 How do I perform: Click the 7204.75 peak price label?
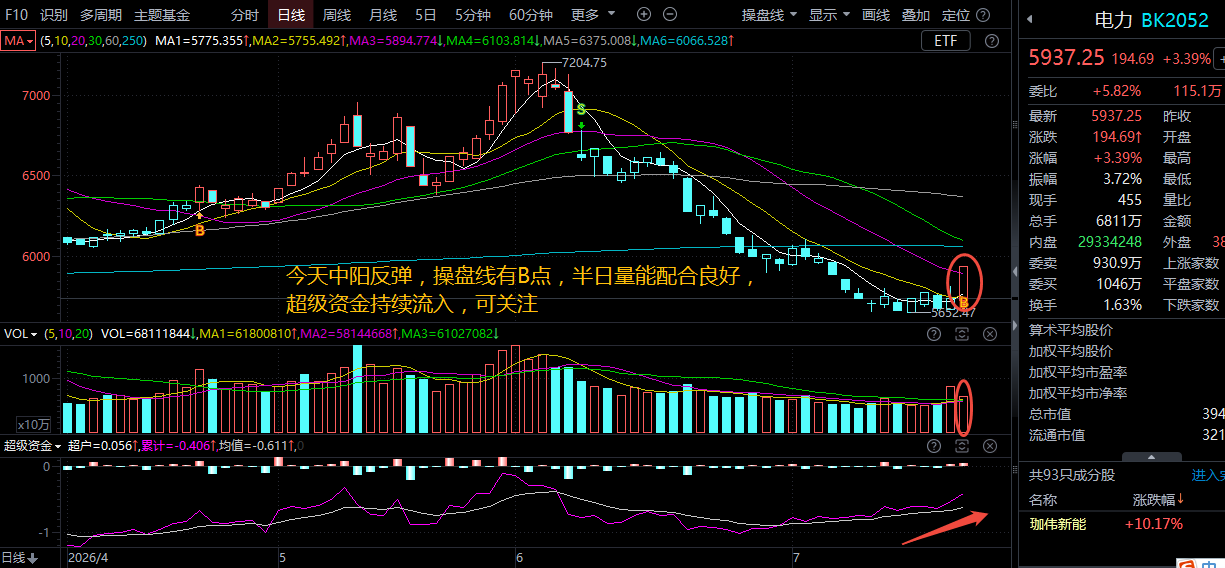[x=585, y=62]
